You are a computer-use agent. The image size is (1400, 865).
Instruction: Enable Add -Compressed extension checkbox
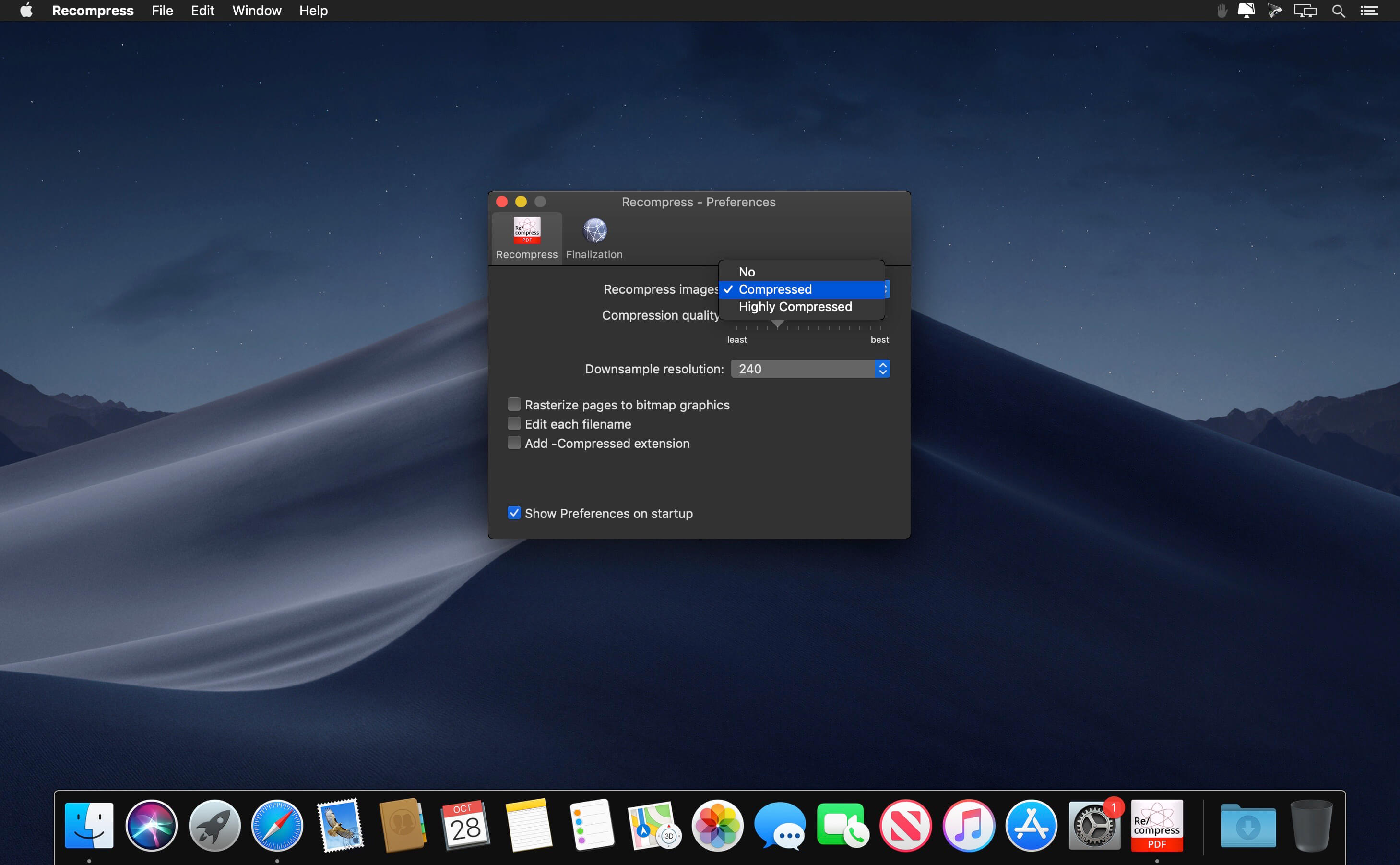514,444
